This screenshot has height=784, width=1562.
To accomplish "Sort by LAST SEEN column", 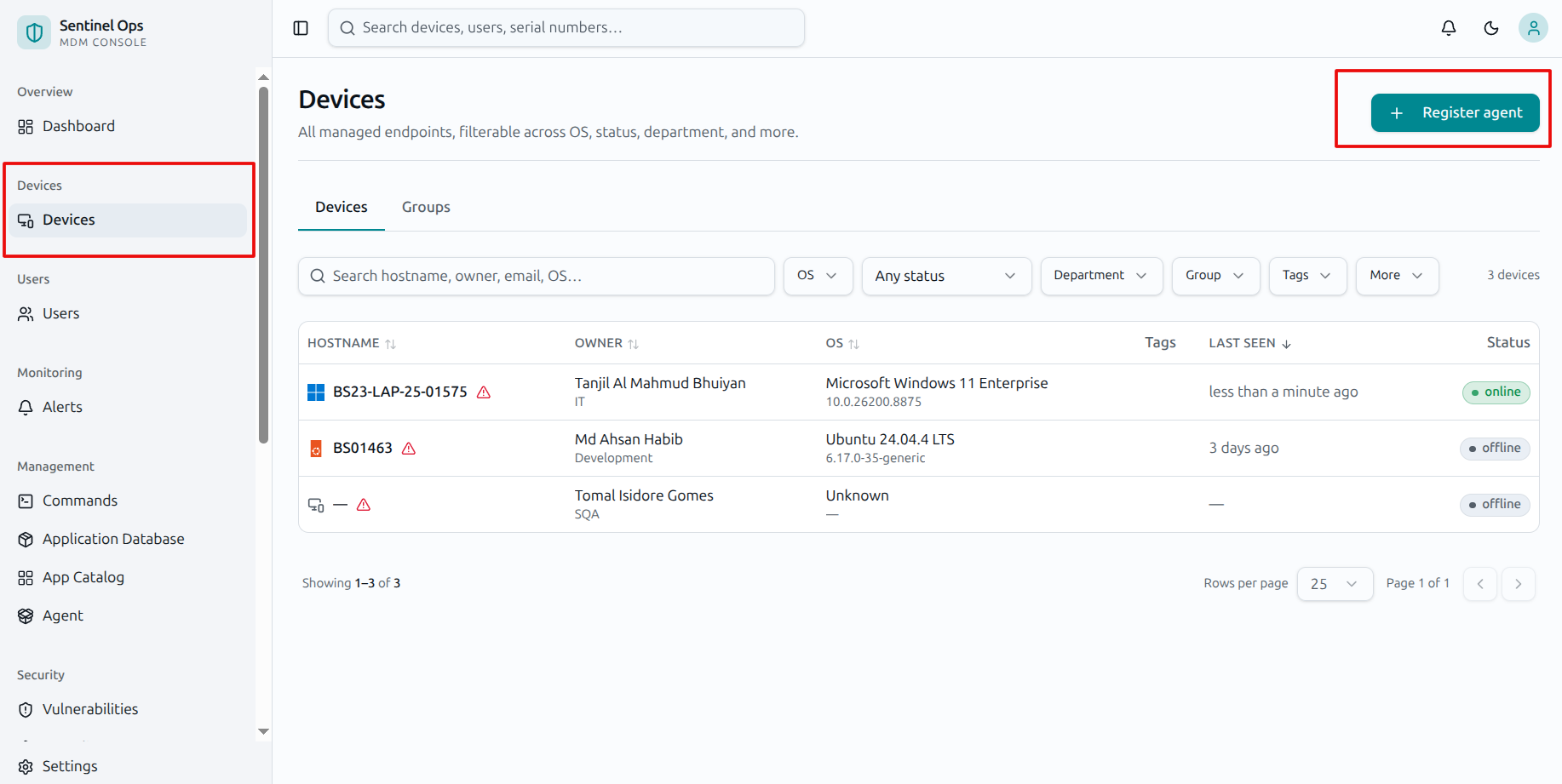I will coord(1250,343).
